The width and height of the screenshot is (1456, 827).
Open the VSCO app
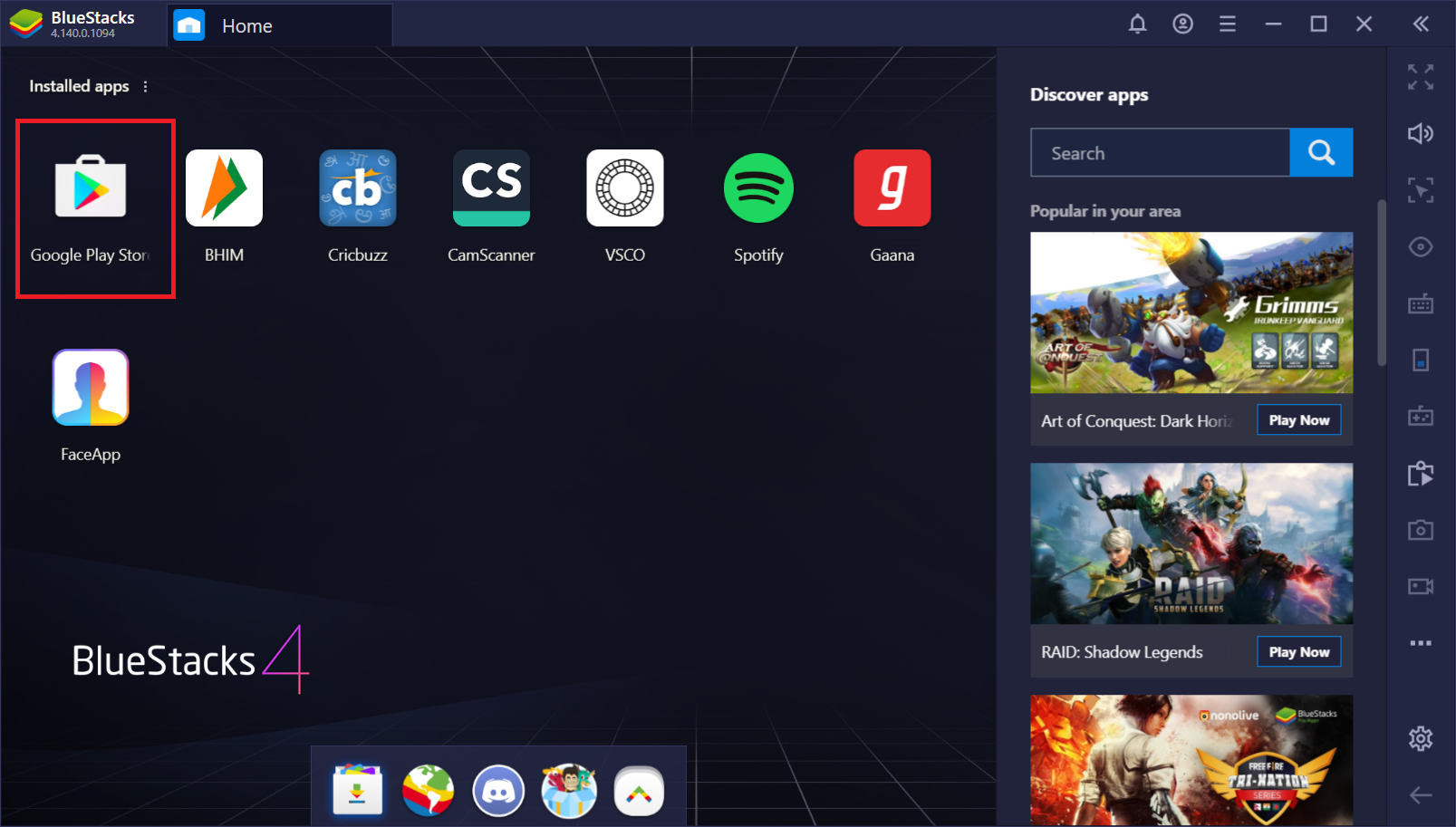click(x=625, y=188)
